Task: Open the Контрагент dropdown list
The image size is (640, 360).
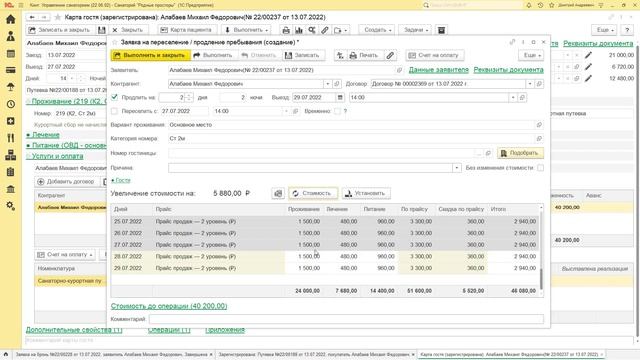Action: (327, 84)
